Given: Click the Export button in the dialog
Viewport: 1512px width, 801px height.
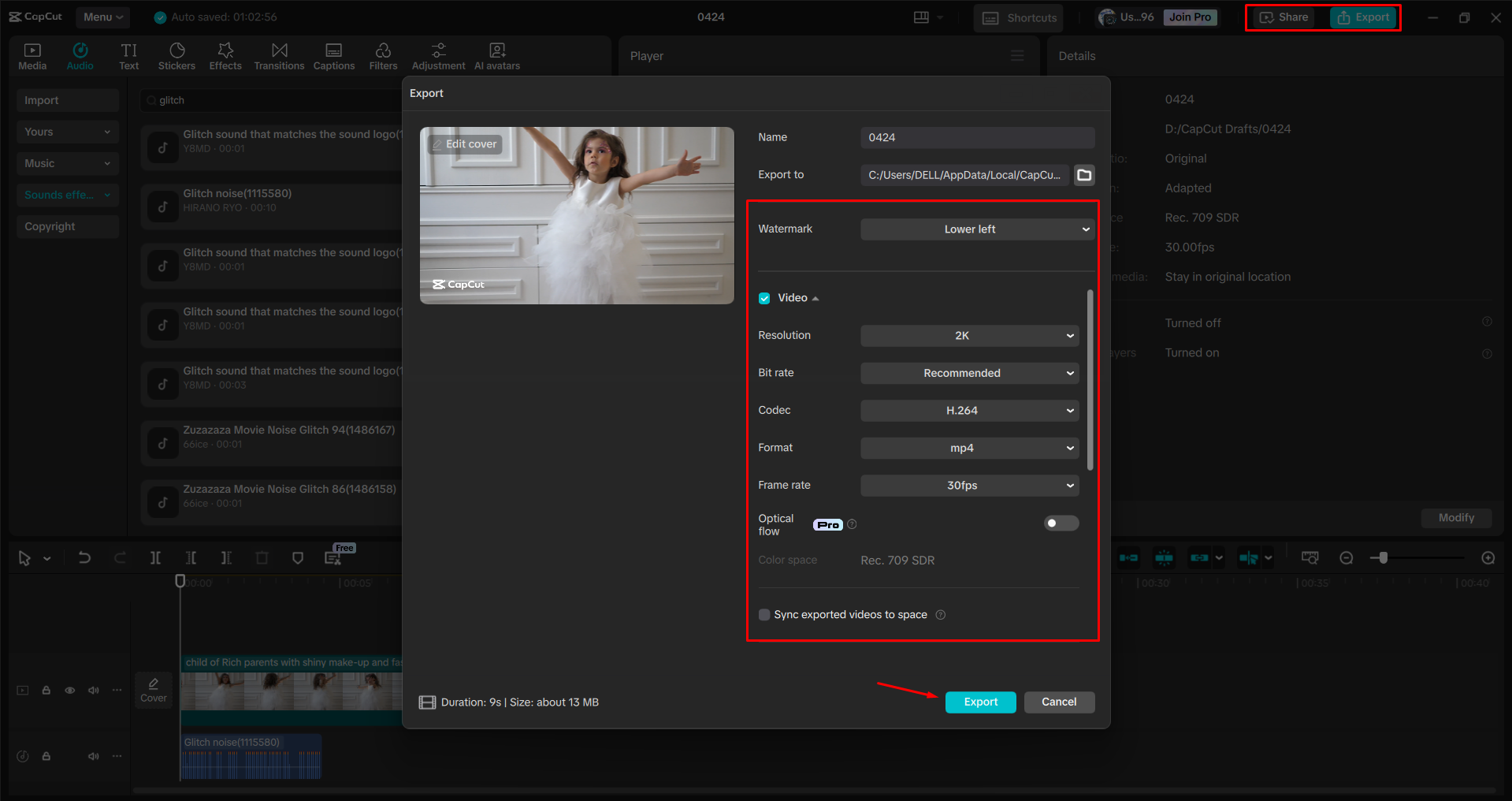Looking at the screenshot, I should point(980,702).
